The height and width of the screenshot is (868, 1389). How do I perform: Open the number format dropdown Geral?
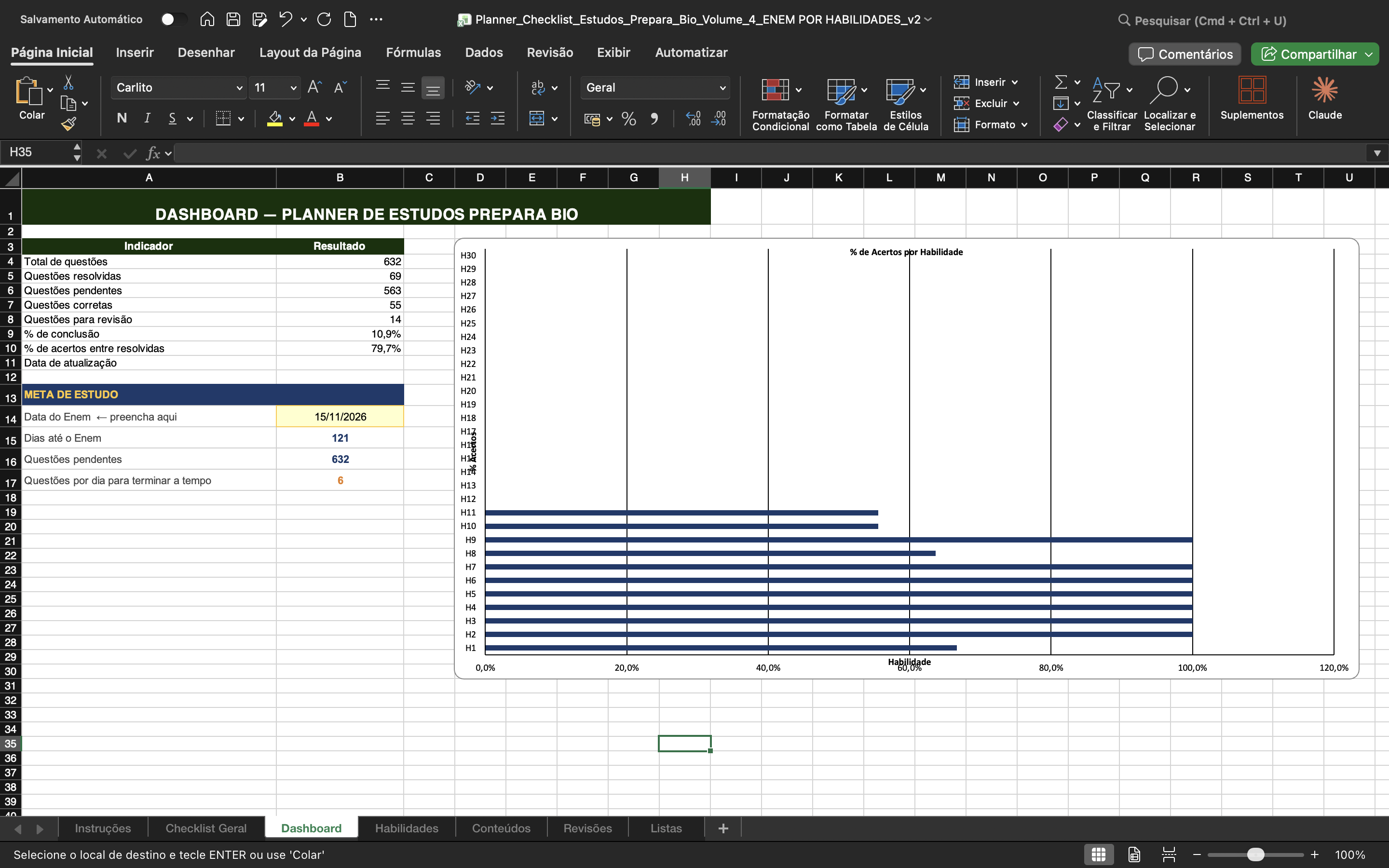point(655,88)
